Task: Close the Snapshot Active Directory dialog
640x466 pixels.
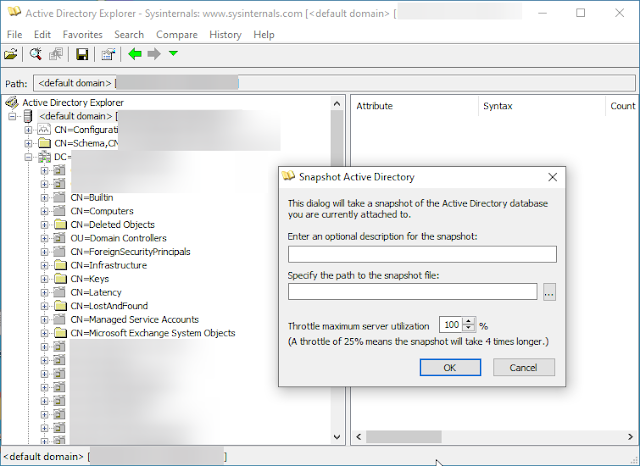Action: click(x=553, y=177)
